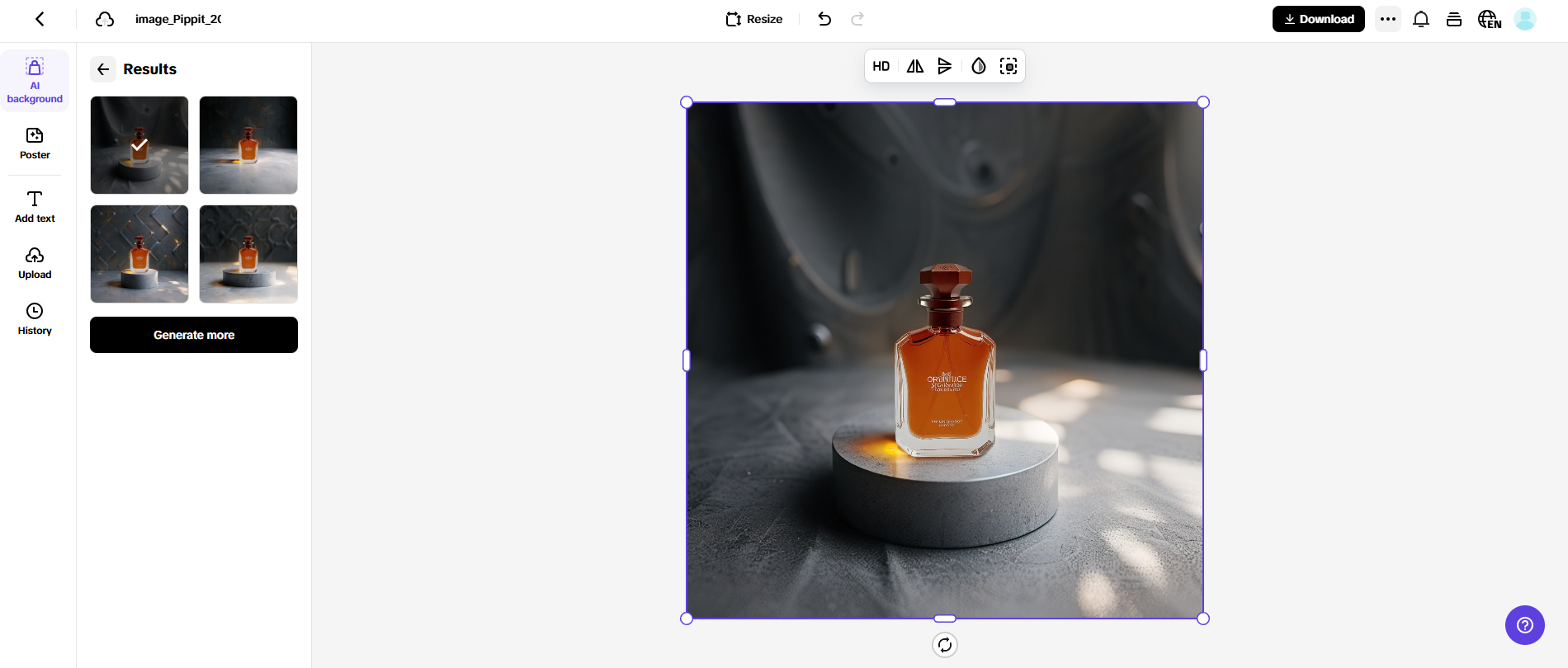
Task: Open the Resize option
Action: click(x=754, y=19)
